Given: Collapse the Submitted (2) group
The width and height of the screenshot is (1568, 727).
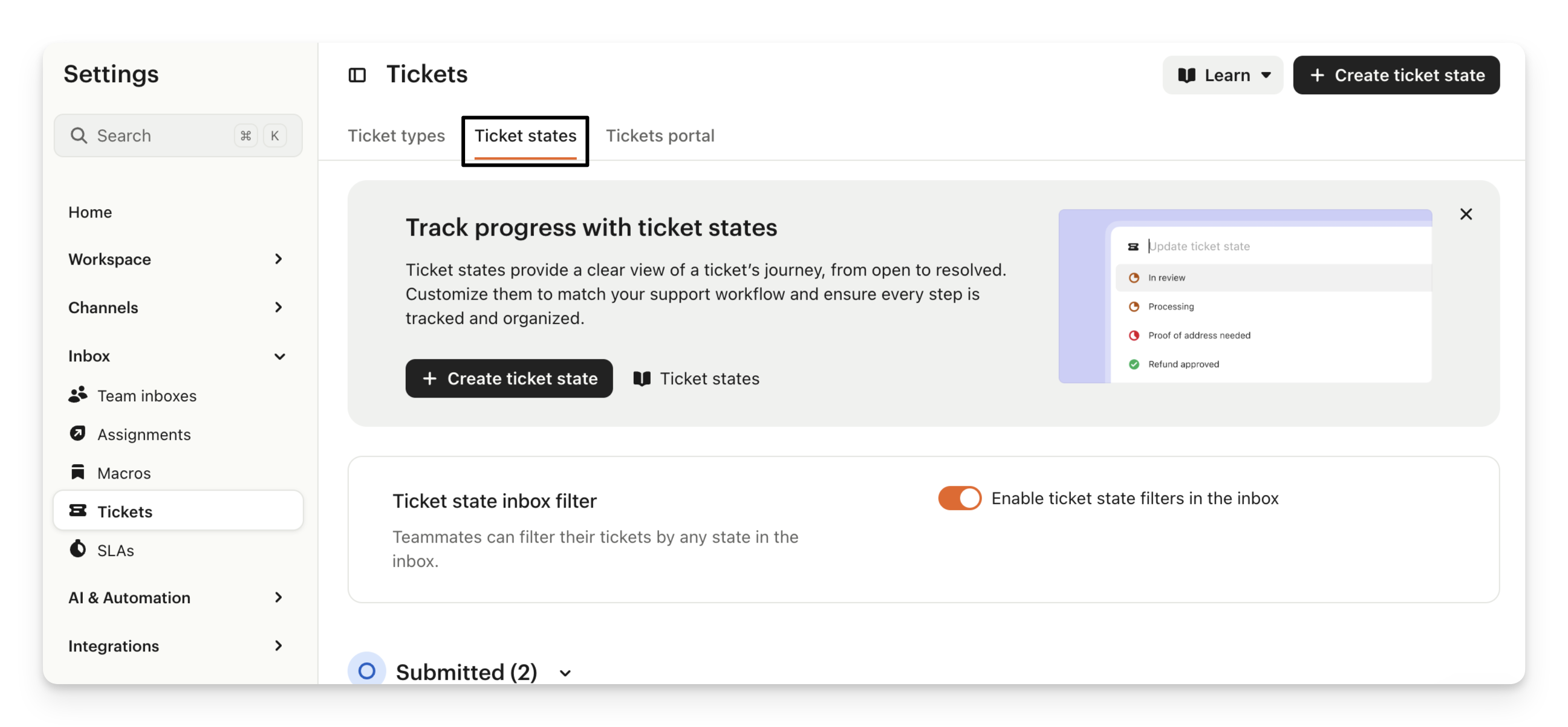Looking at the screenshot, I should point(565,673).
